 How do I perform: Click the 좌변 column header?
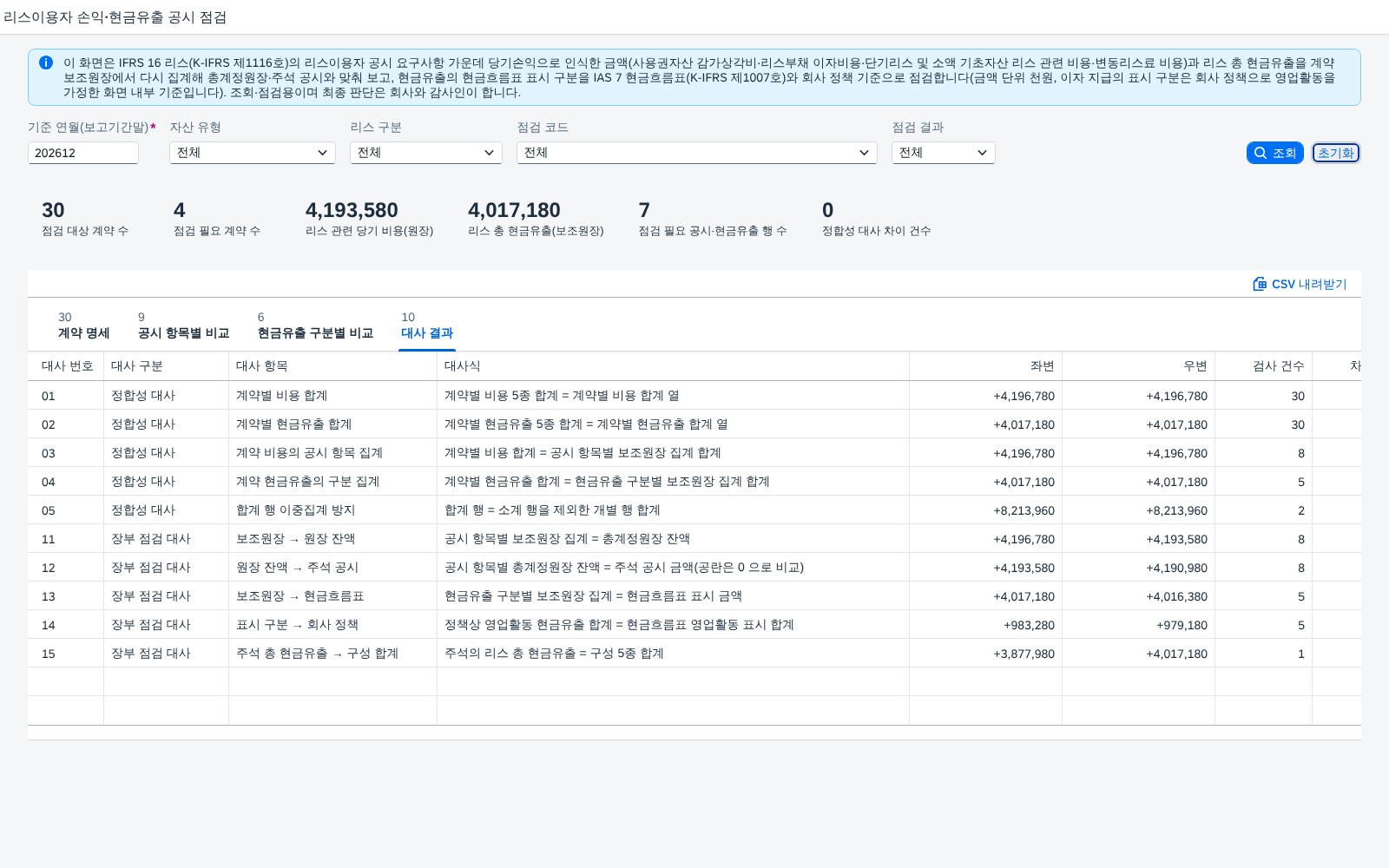click(x=986, y=366)
